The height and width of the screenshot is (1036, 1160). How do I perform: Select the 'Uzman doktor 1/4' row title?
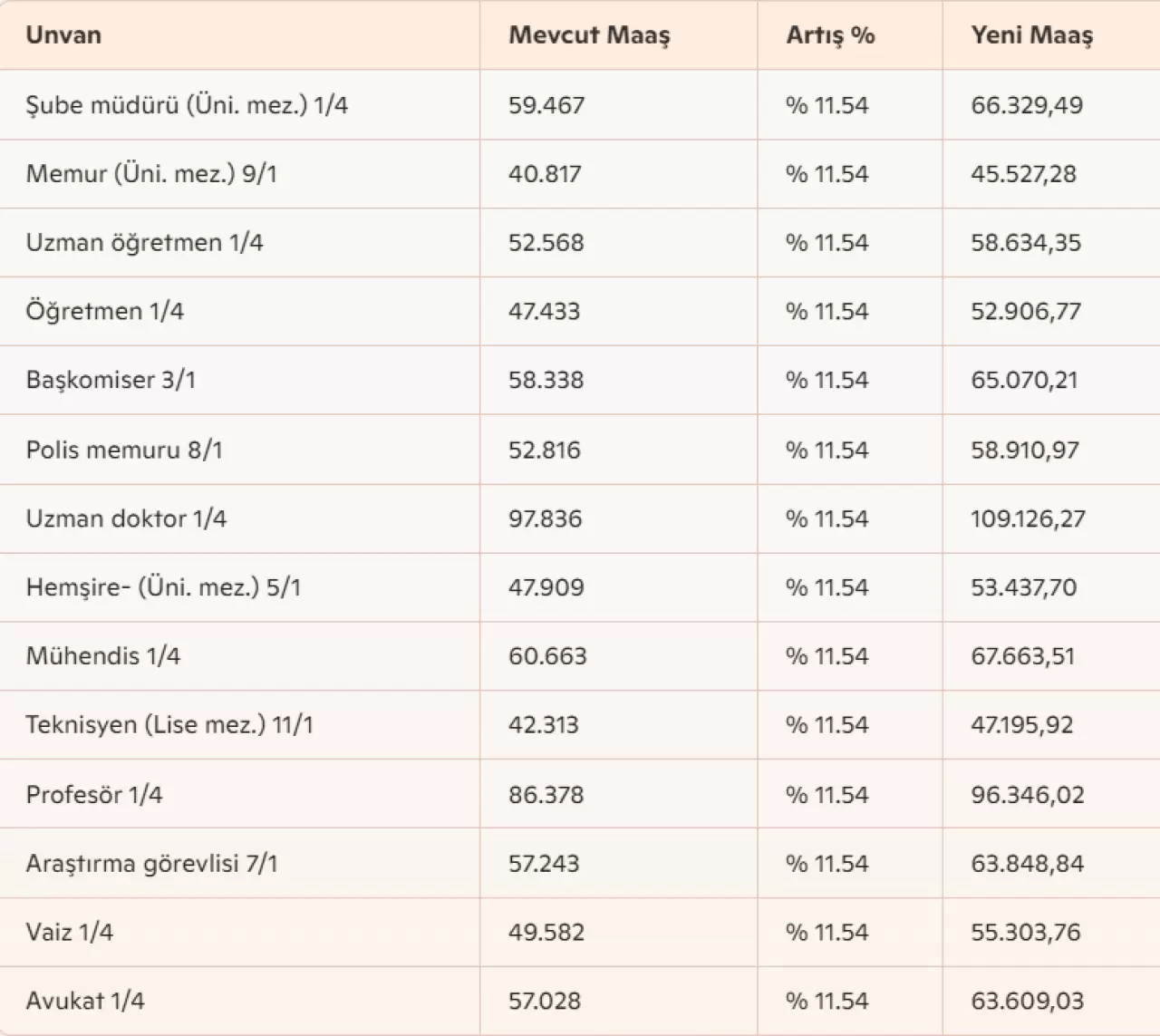(126, 518)
